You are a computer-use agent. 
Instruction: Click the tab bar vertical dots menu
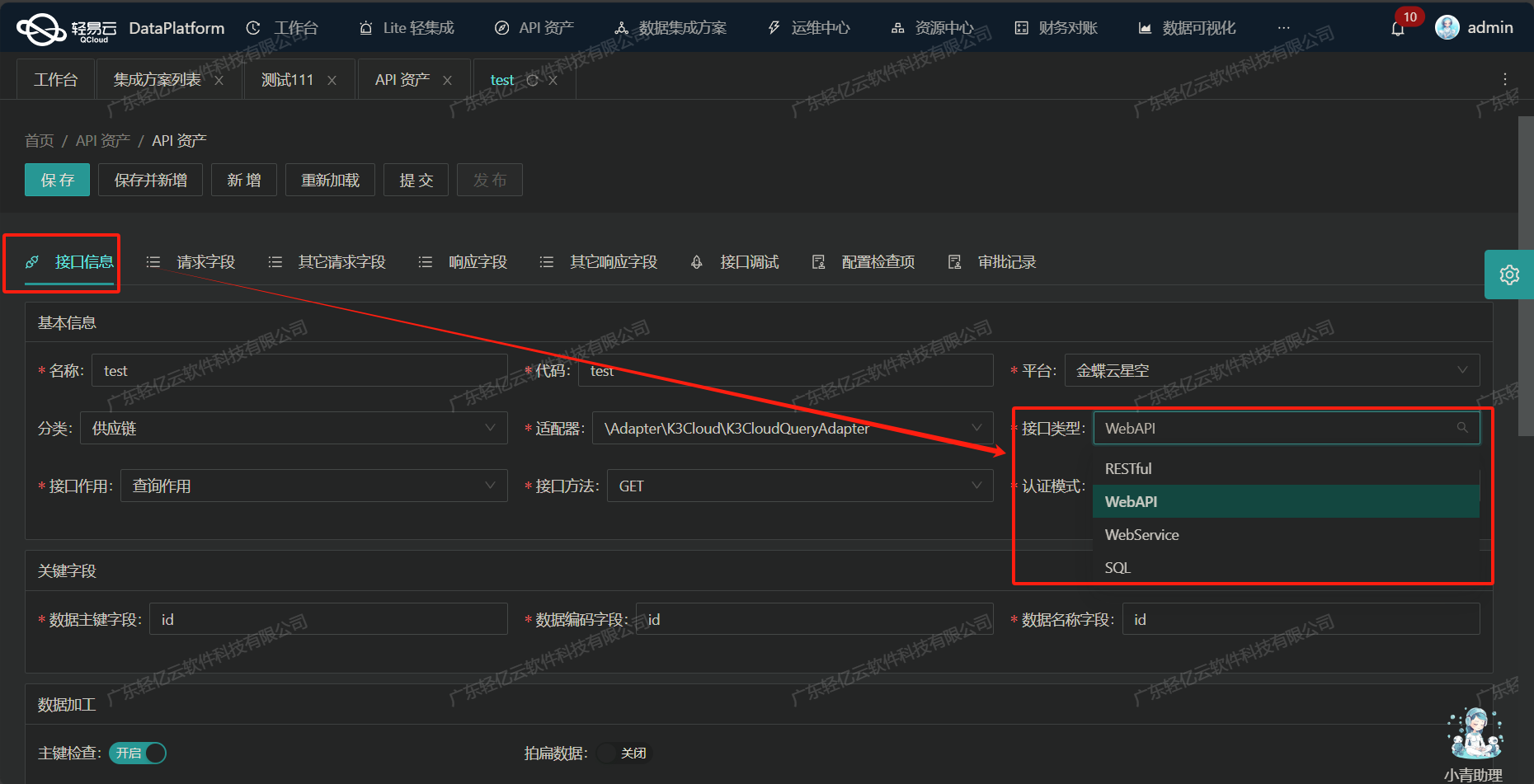pos(1505,79)
